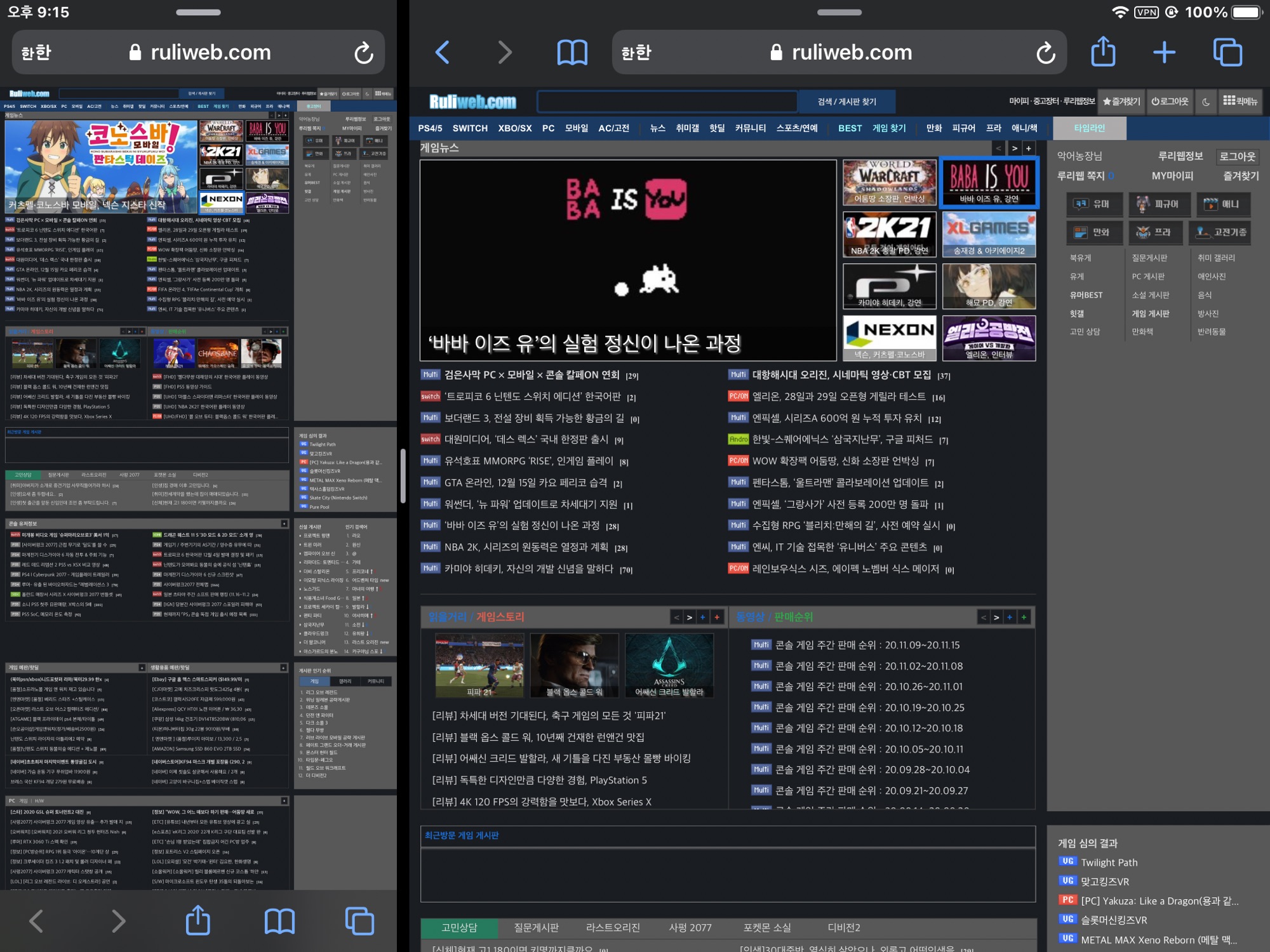Tap Safari share icon in right pane
This screenshot has width=1270, height=952.
tap(1103, 52)
